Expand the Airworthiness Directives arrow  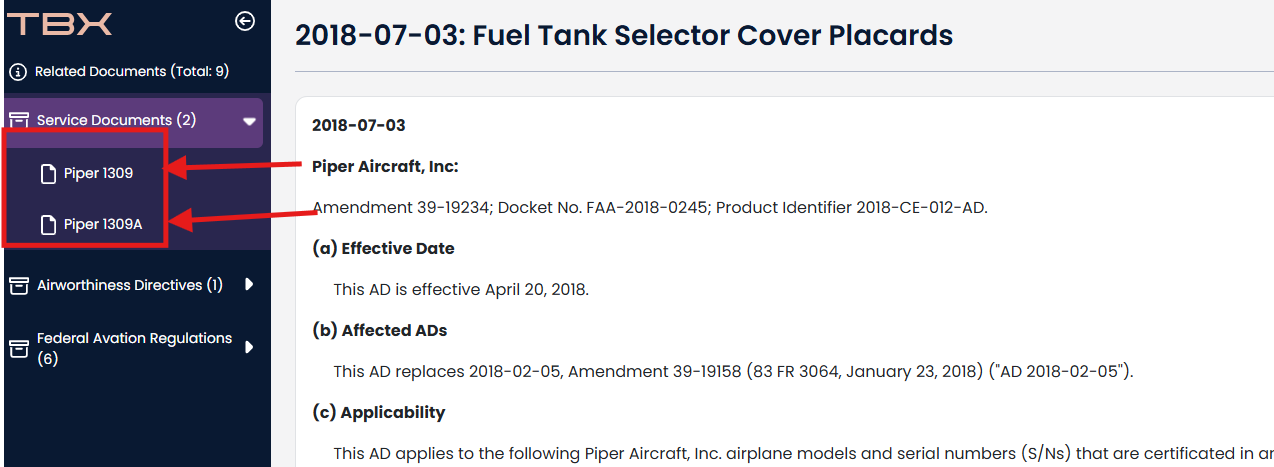tap(249, 285)
